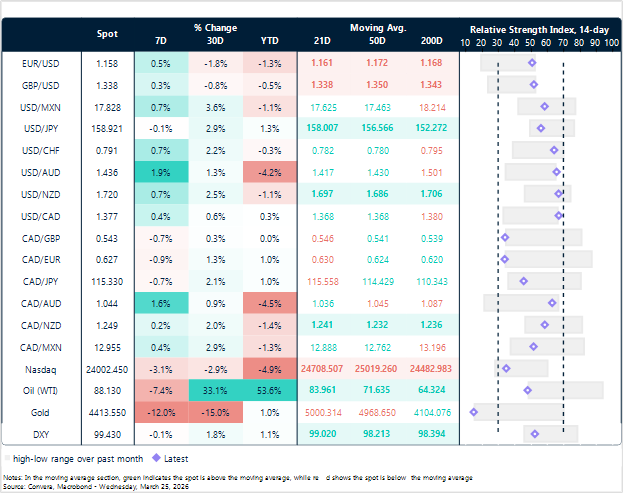Click the USD/JPY row label

pos(41,129)
